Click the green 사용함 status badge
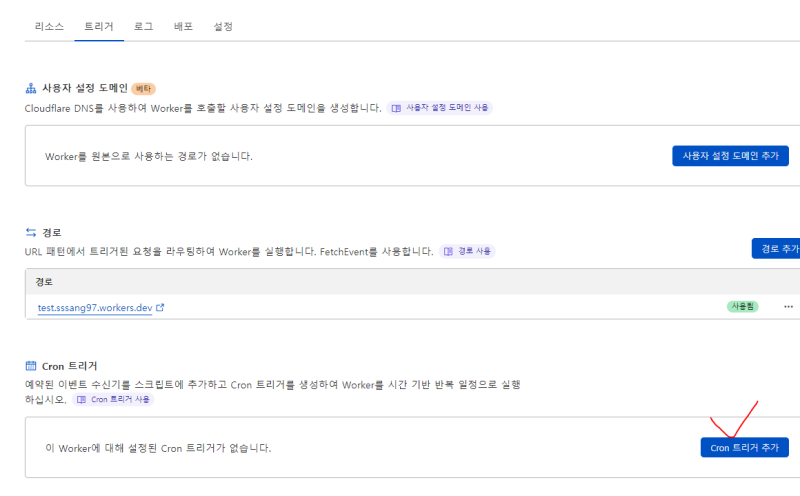800x496 pixels. [x=742, y=306]
